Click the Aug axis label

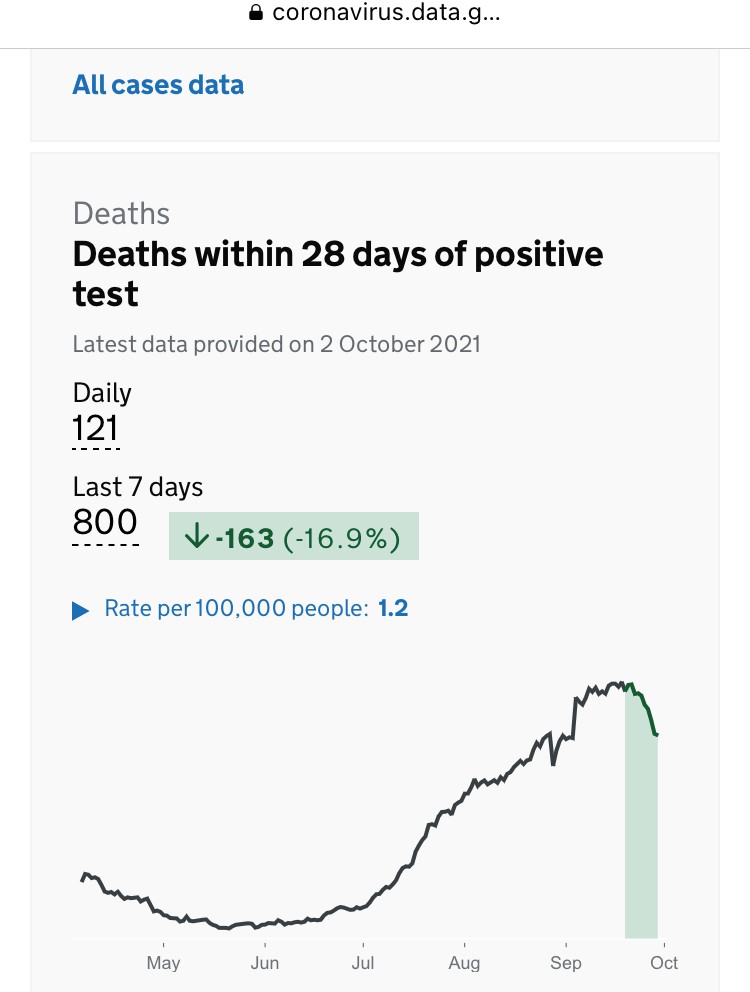click(465, 963)
